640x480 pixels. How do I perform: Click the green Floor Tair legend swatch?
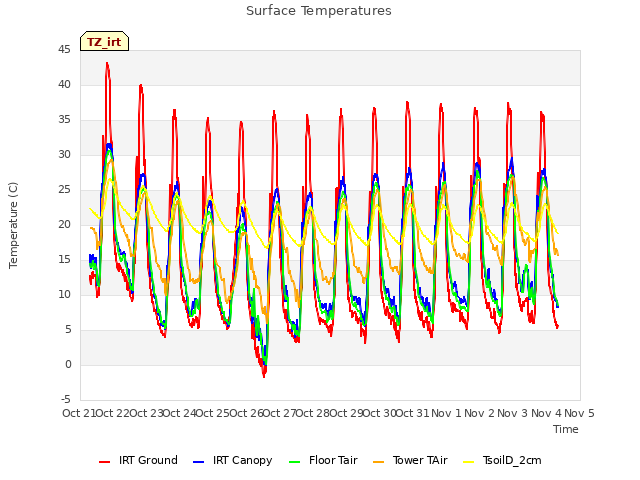pos(294,462)
